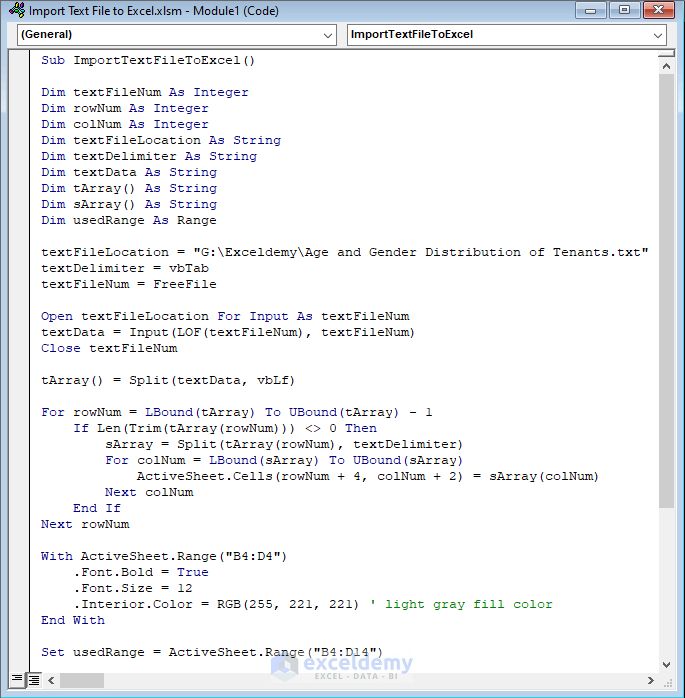The image size is (685, 698).
Task: Click ".Font.Size = 12" line
Action: point(133,588)
